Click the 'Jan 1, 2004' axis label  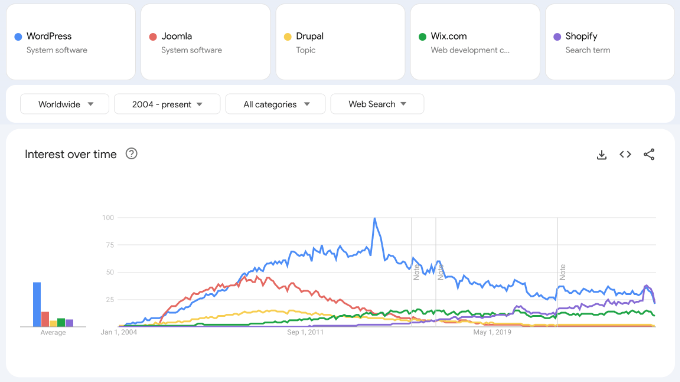[119, 332]
